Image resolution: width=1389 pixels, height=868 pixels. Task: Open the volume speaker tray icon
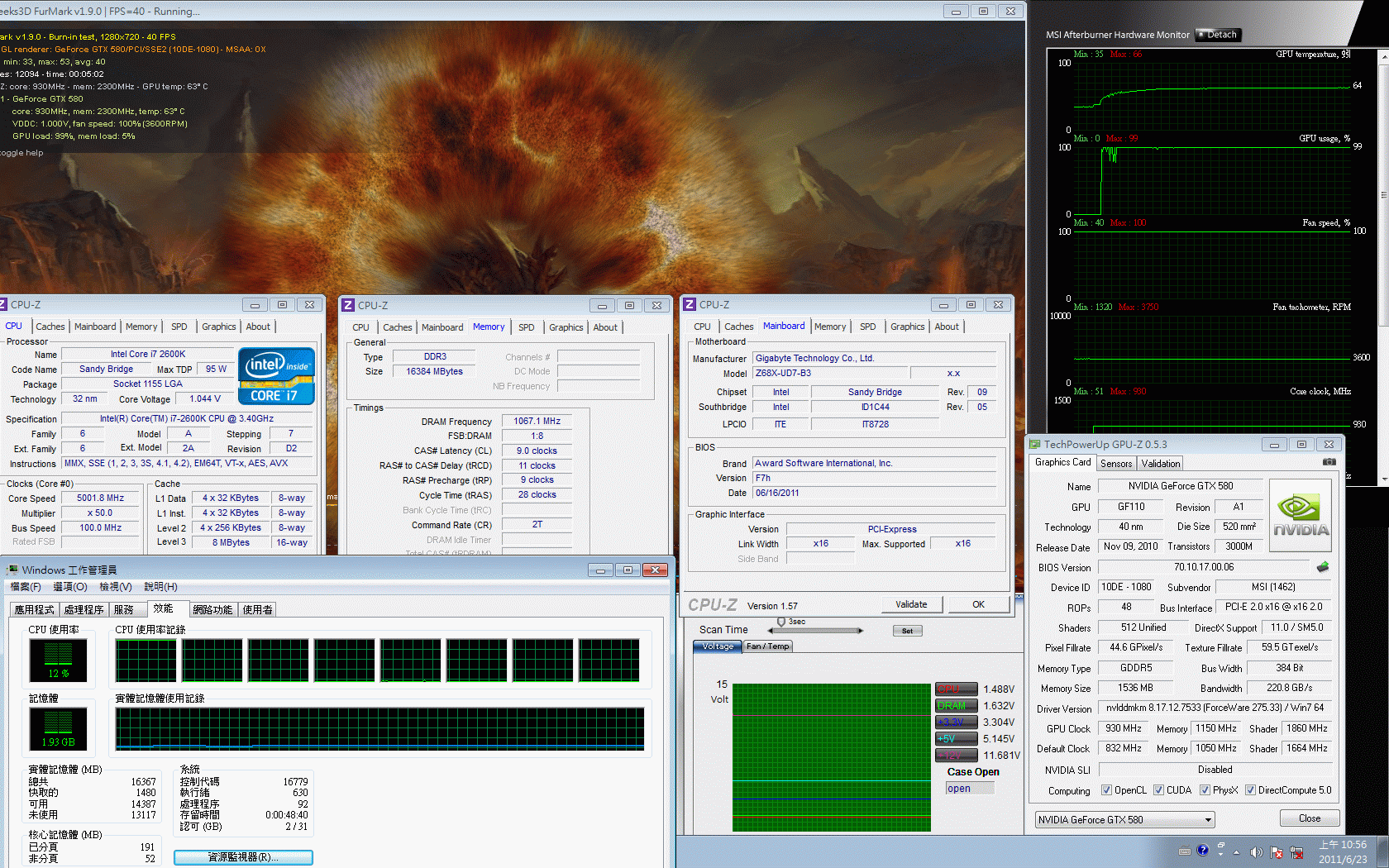(x=1256, y=852)
